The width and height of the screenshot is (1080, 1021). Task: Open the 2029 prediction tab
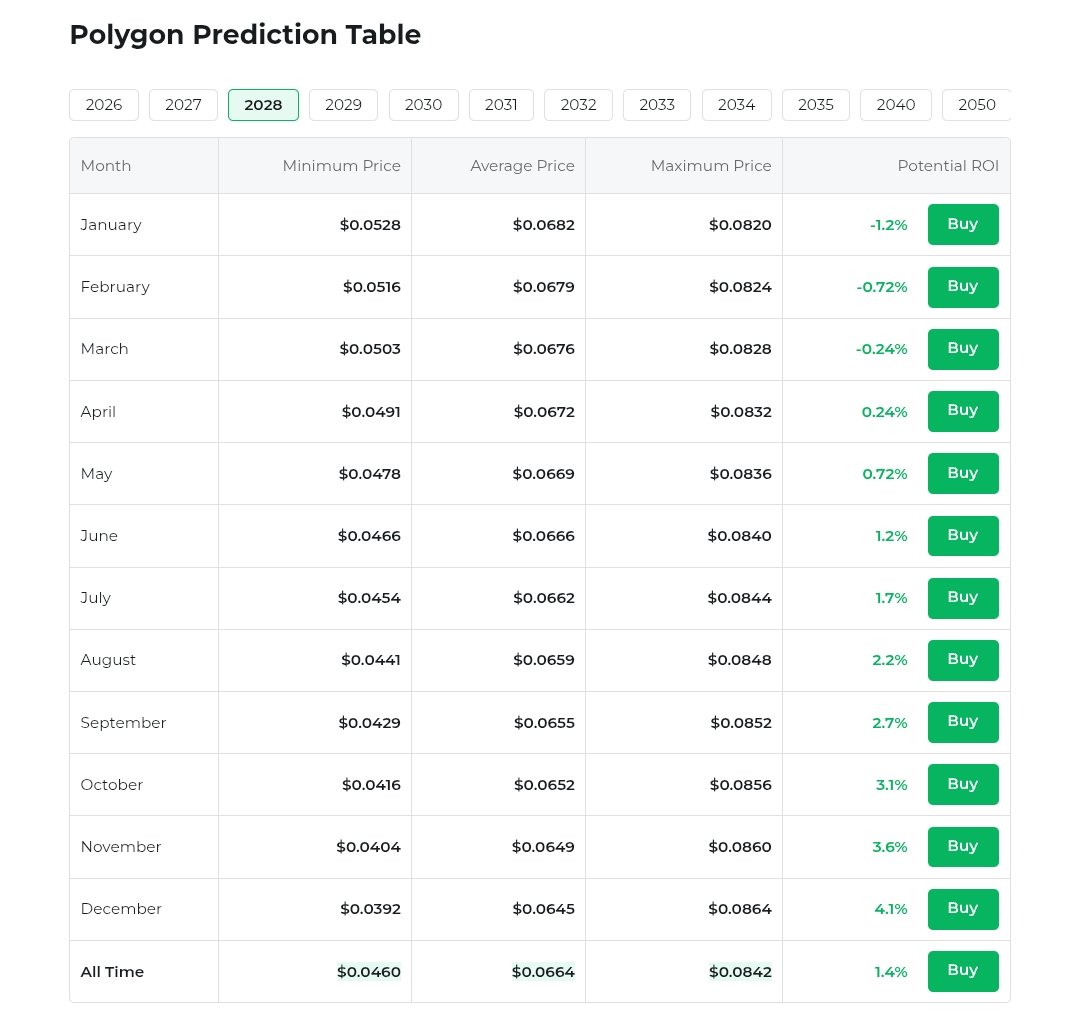[x=343, y=105]
